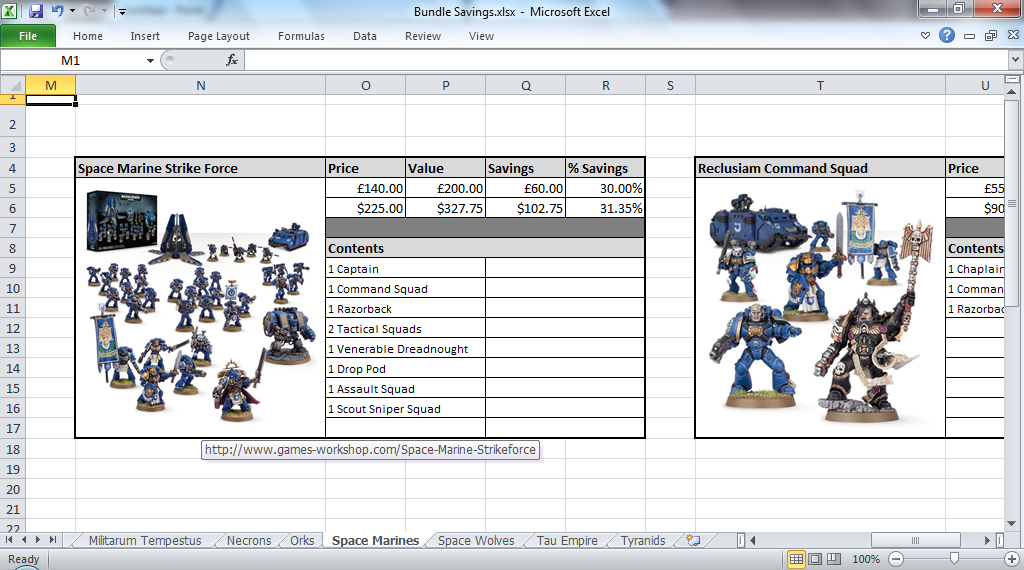This screenshot has width=1024, height=570.
Task: Open Excel Help question mark icon
Action: [947, 35]
